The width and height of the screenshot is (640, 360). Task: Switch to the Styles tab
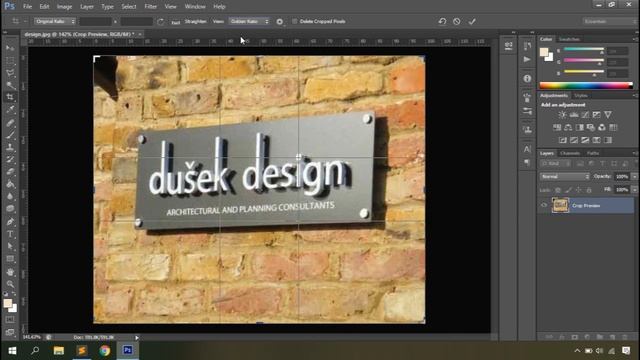580,96
